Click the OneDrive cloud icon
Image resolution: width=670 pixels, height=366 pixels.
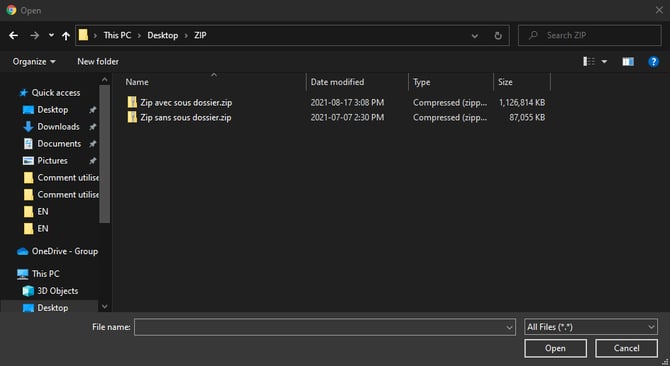click(x=23, y=252)
